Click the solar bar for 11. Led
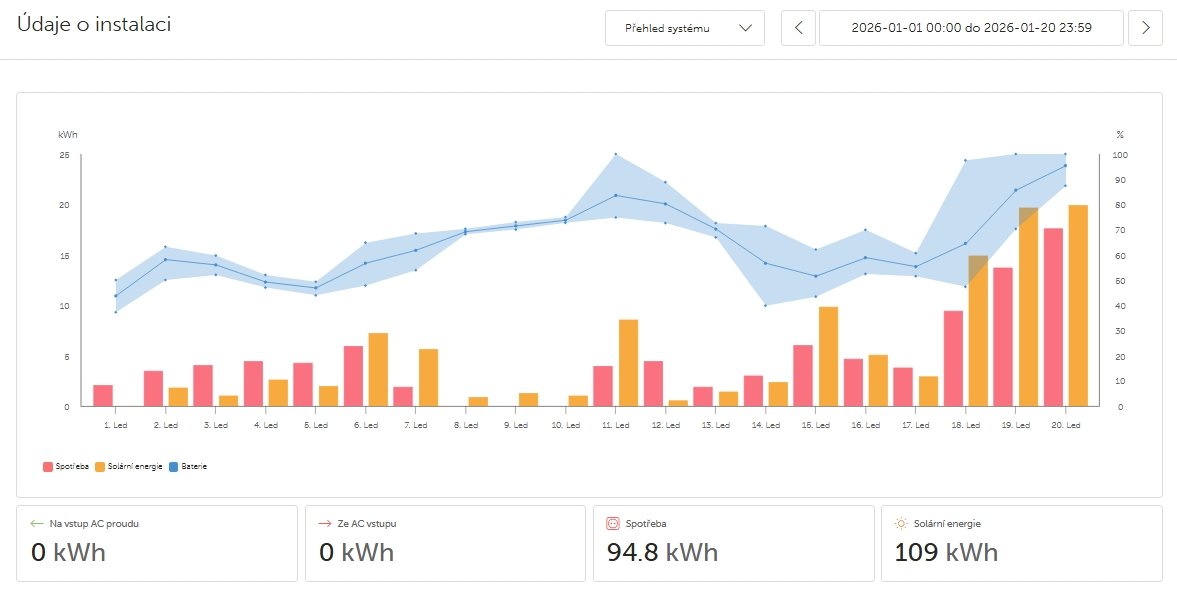Screen dimensions: 1177x593 click(x=628, y=362)
